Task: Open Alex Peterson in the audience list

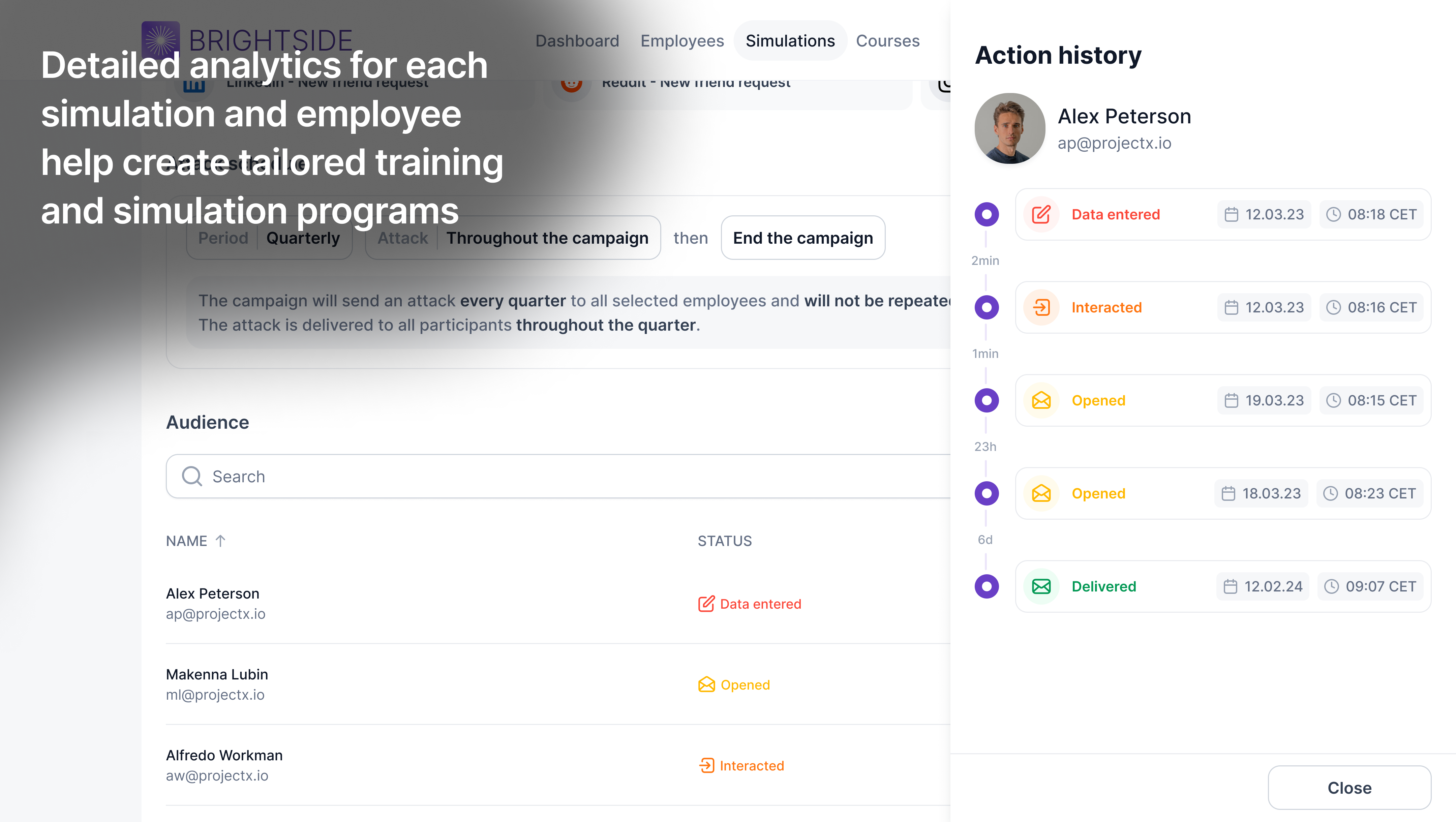Action: click(213, 593)
